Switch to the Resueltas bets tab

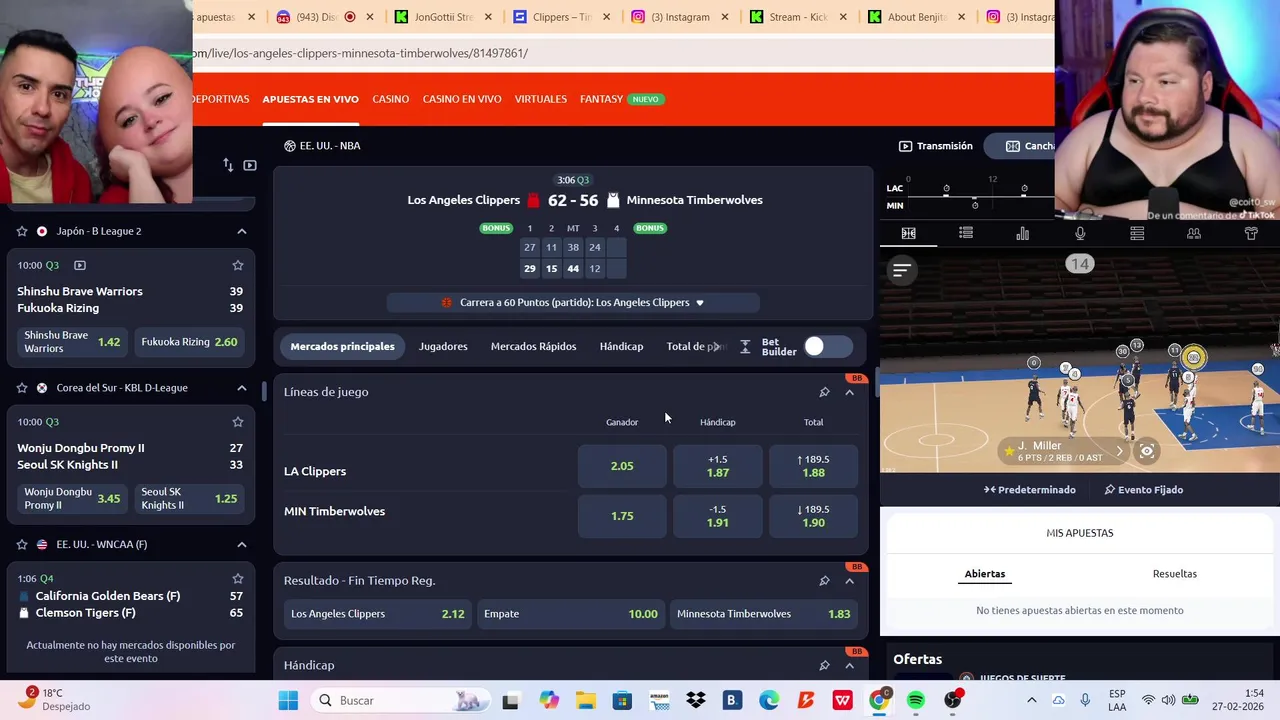coord(1174,574)
